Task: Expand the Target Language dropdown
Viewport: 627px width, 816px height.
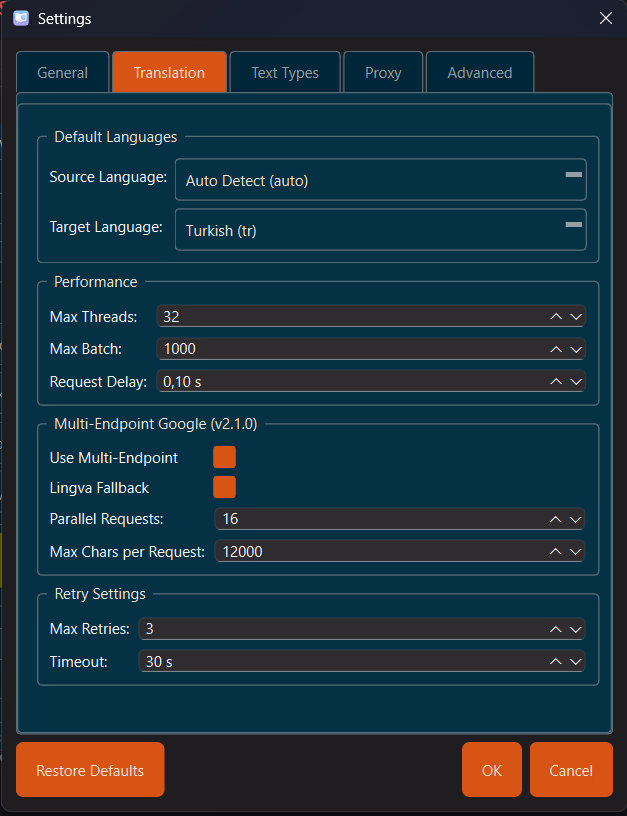Action: coord(380,230)
